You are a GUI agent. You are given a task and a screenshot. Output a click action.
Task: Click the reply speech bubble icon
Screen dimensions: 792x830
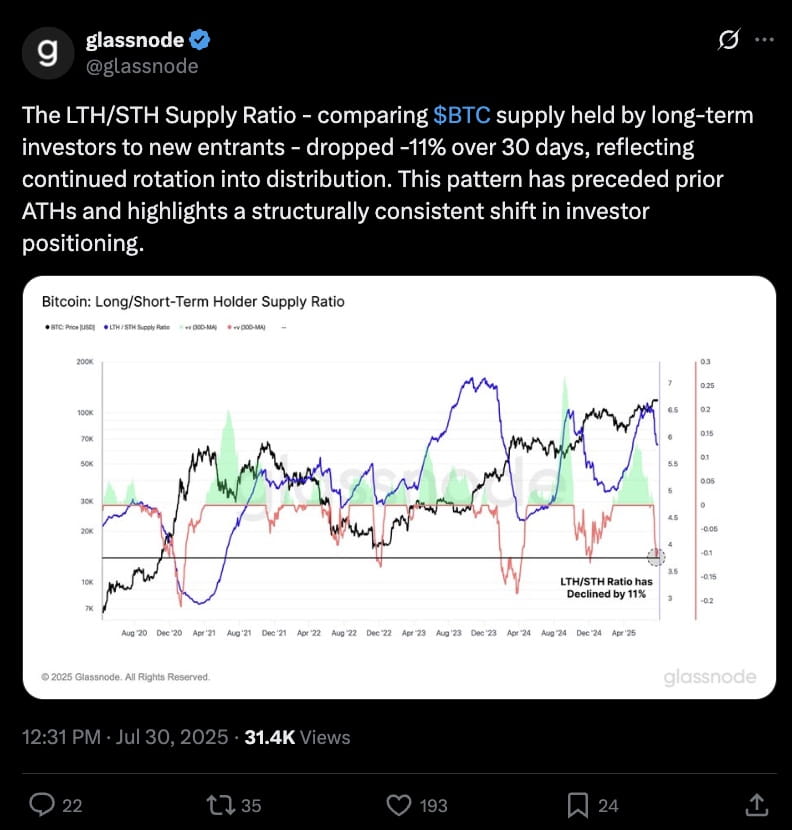point(42,805)
